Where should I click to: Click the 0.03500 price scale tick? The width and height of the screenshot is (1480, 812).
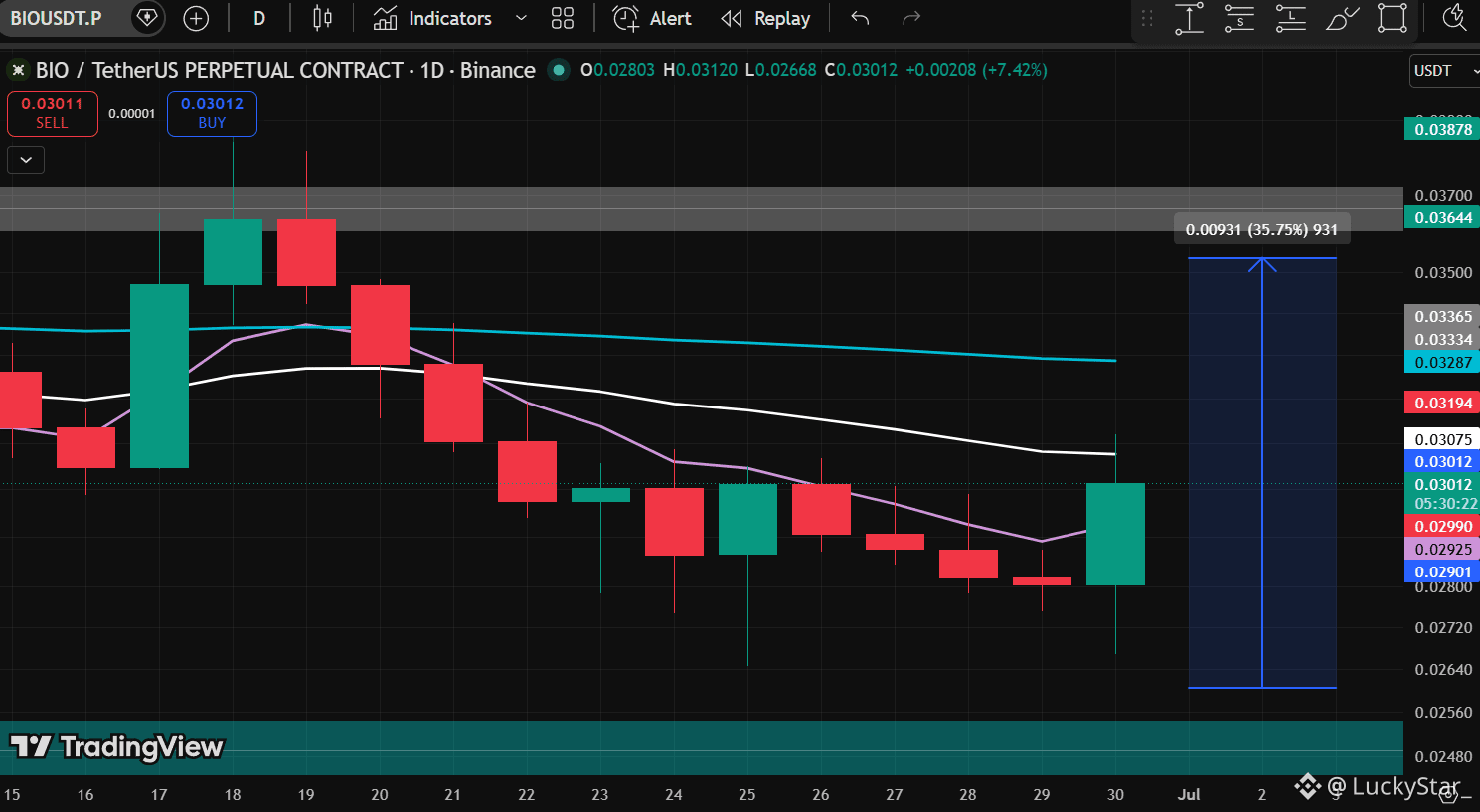click(1443, 273)
